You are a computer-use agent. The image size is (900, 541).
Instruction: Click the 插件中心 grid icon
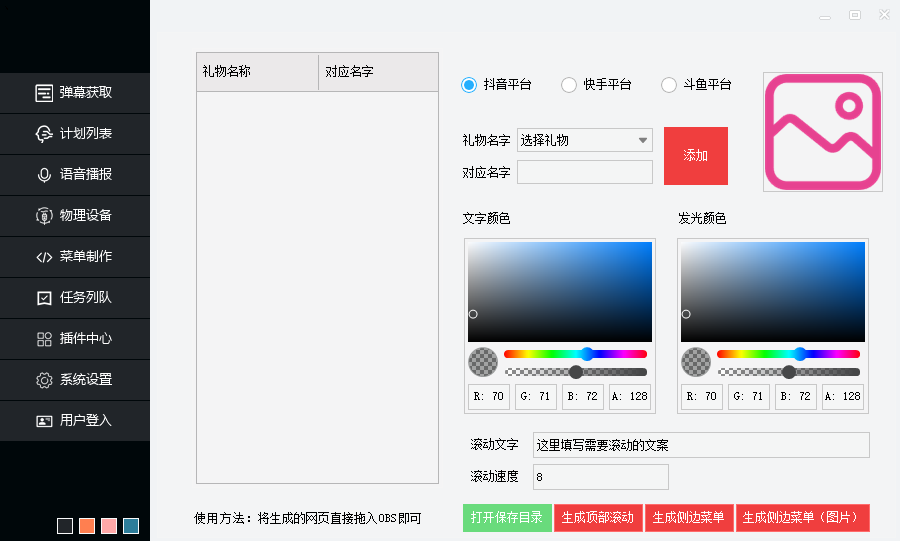click(44, 339)
